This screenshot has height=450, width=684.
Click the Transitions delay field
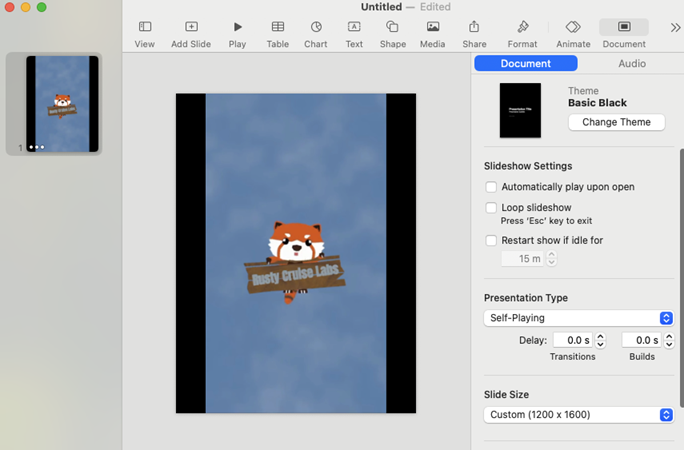[572, 340]
